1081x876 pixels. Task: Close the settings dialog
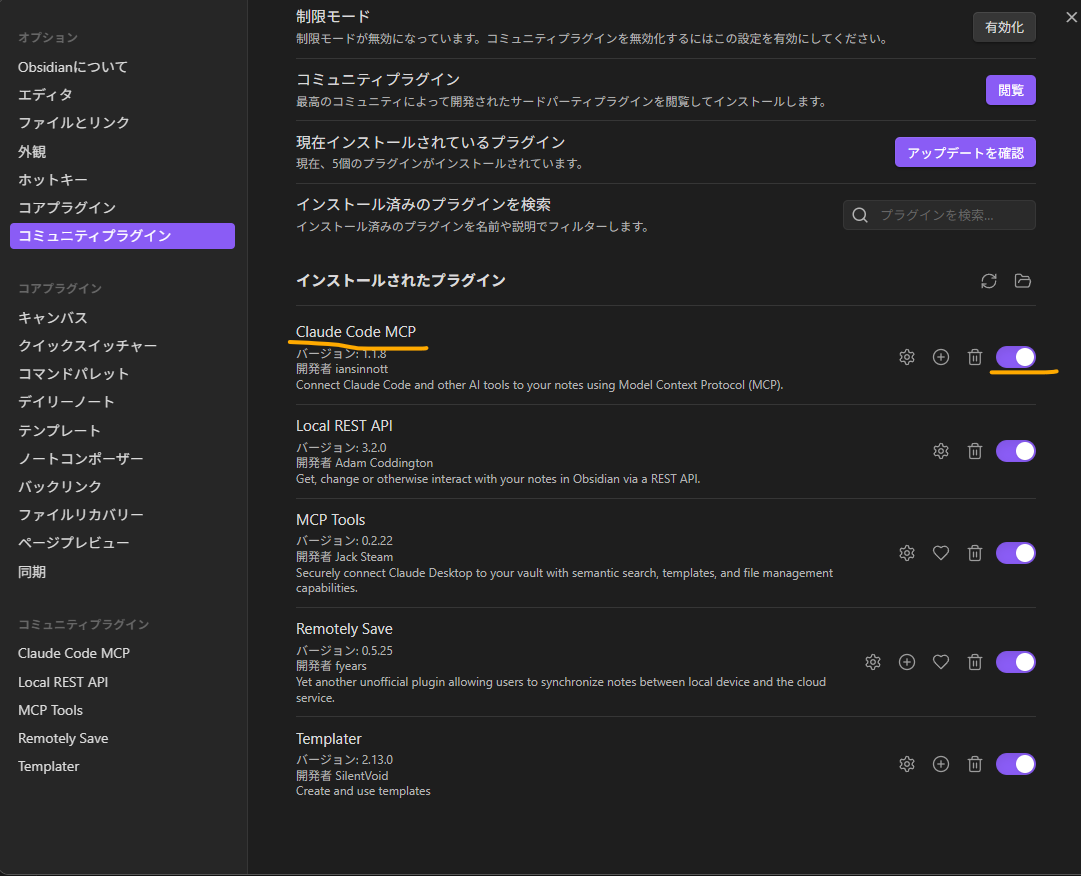coord(1071,17)
